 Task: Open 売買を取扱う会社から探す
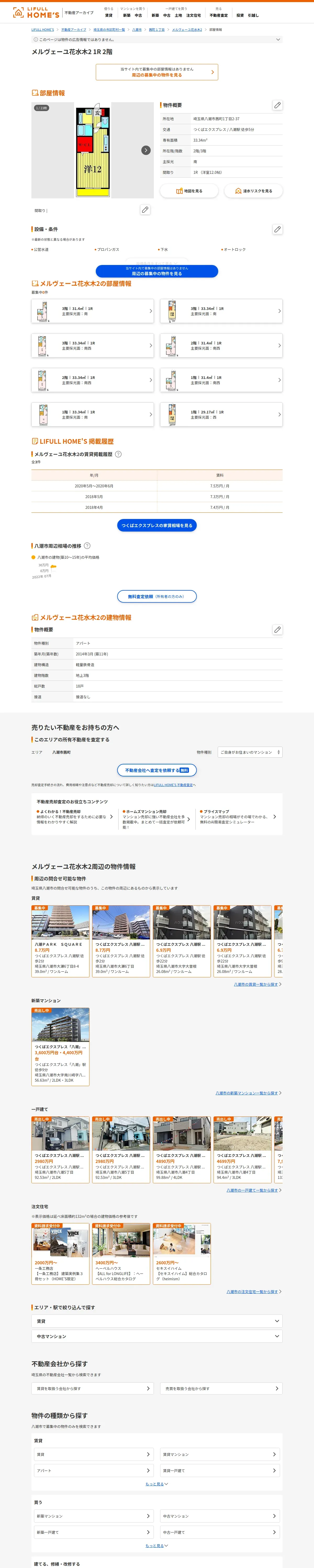(x=221, y=1388)
